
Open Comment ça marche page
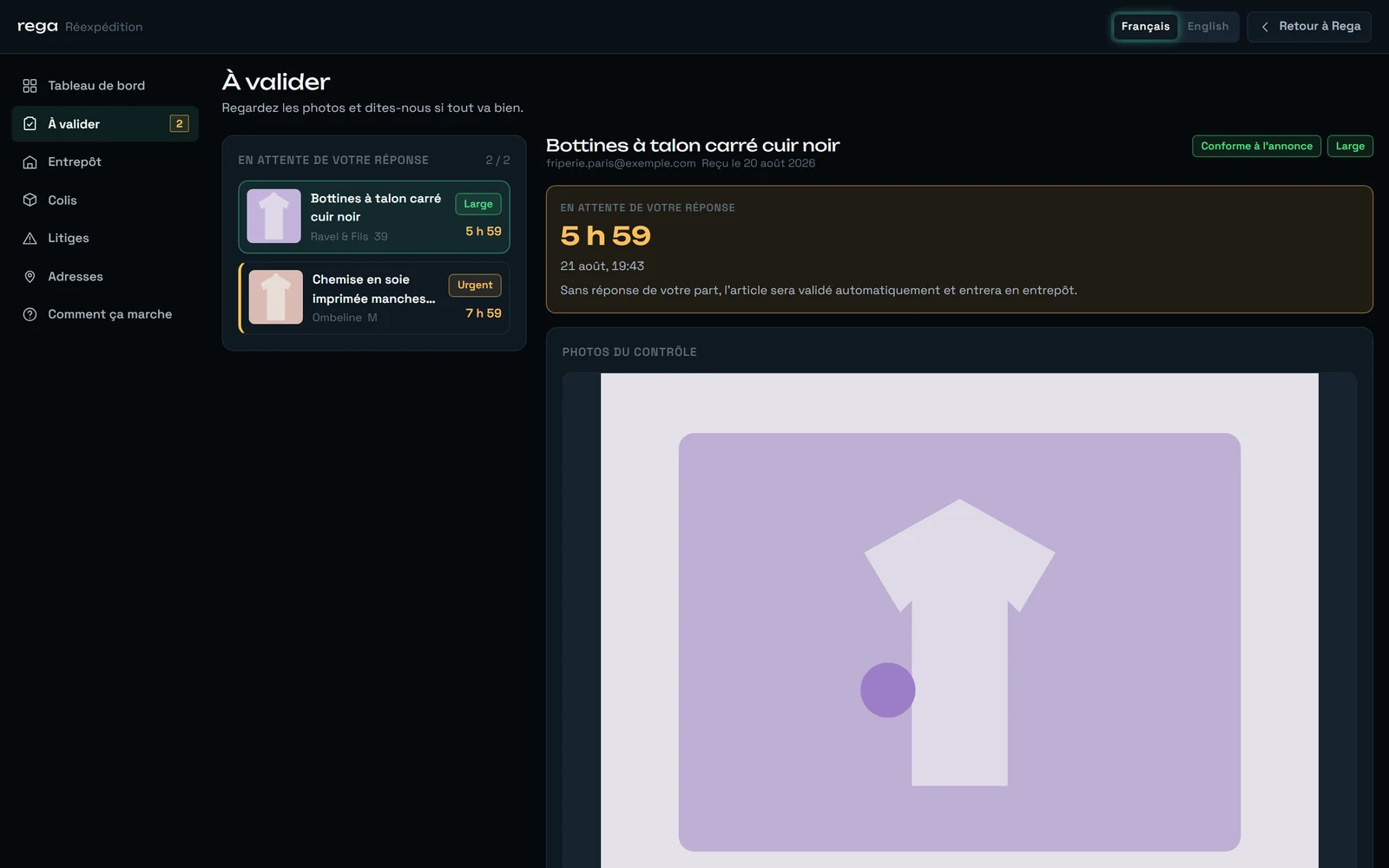[x=105, y=314]
